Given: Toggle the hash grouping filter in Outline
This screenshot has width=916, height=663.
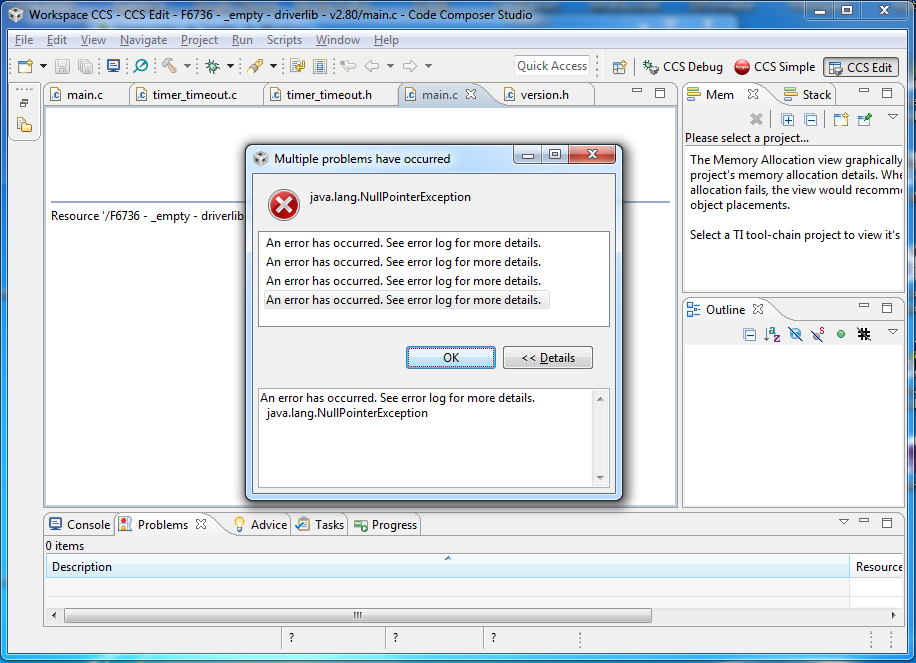Looking at the screenshot, I should click(x=864, y=334).
